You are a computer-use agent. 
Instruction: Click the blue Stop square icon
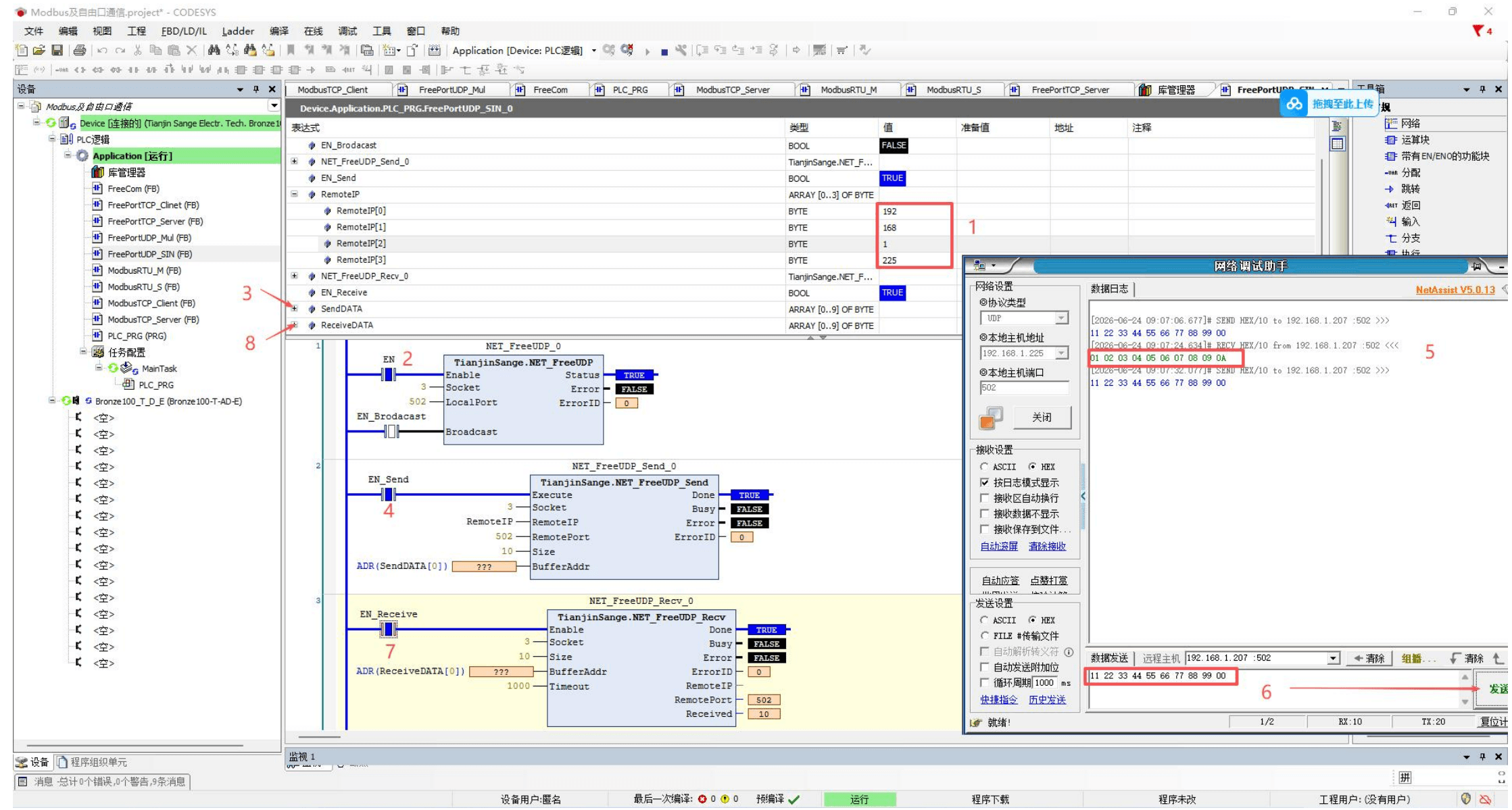664,51
